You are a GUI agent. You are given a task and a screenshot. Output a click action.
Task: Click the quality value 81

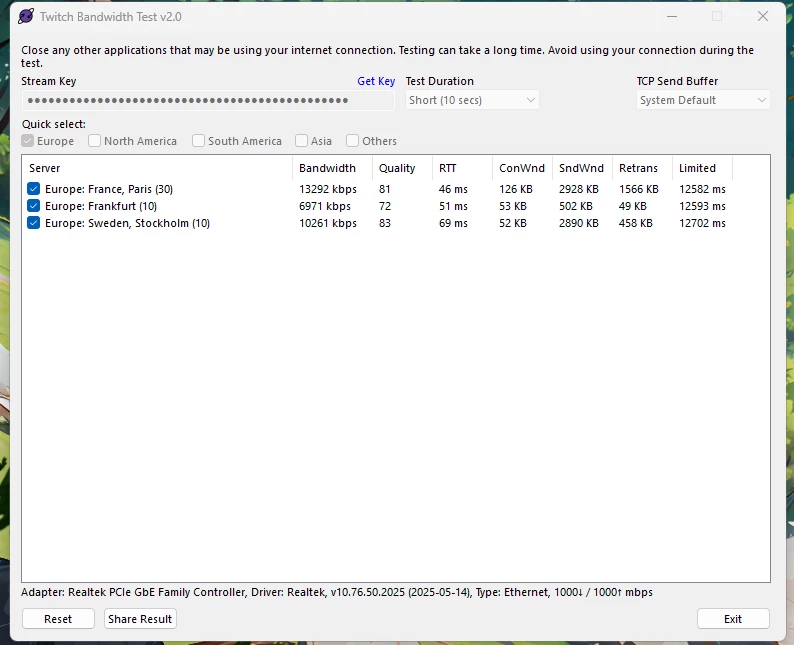(385, 189)
